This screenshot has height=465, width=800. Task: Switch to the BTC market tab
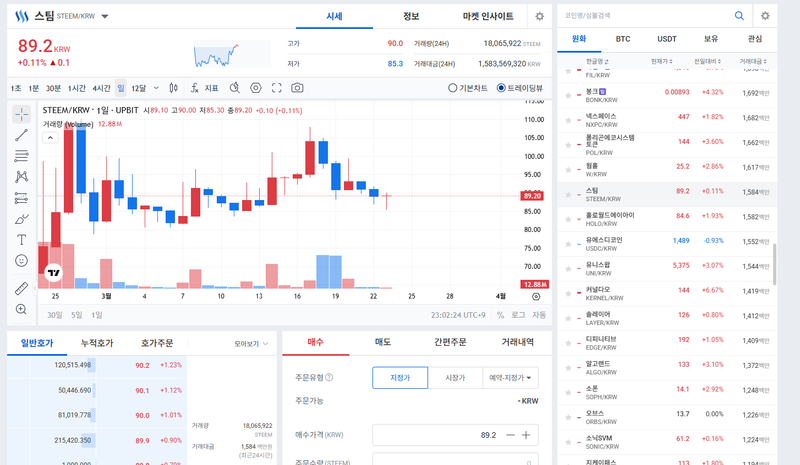623,39
